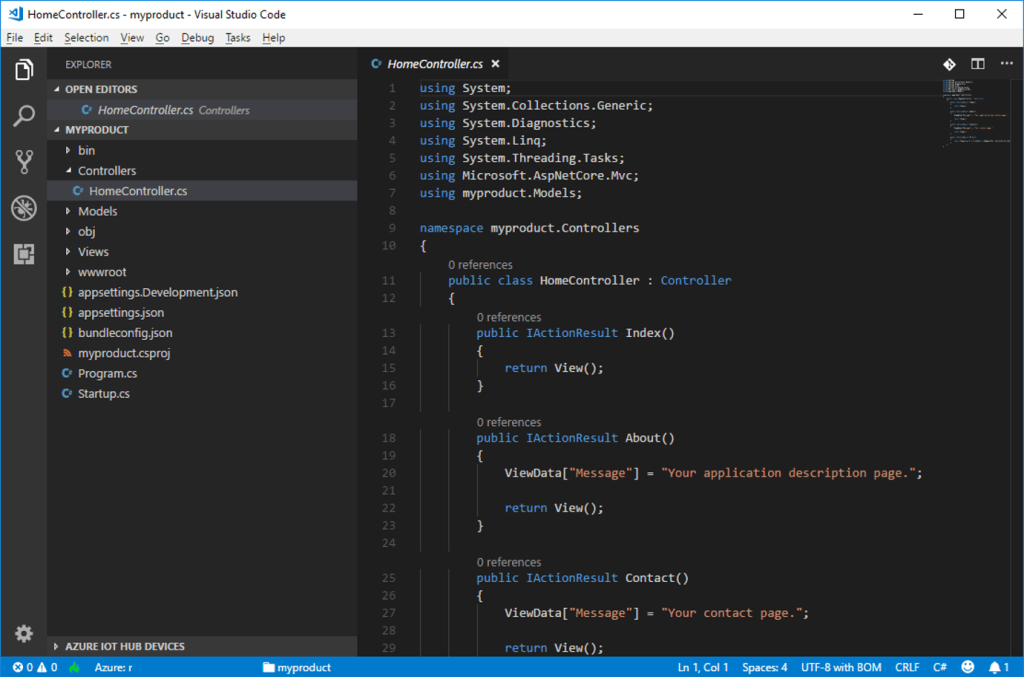Viewport: 1024px width, 677px height.
Task: Open the Debug view icon
Action: click(23, 208)
